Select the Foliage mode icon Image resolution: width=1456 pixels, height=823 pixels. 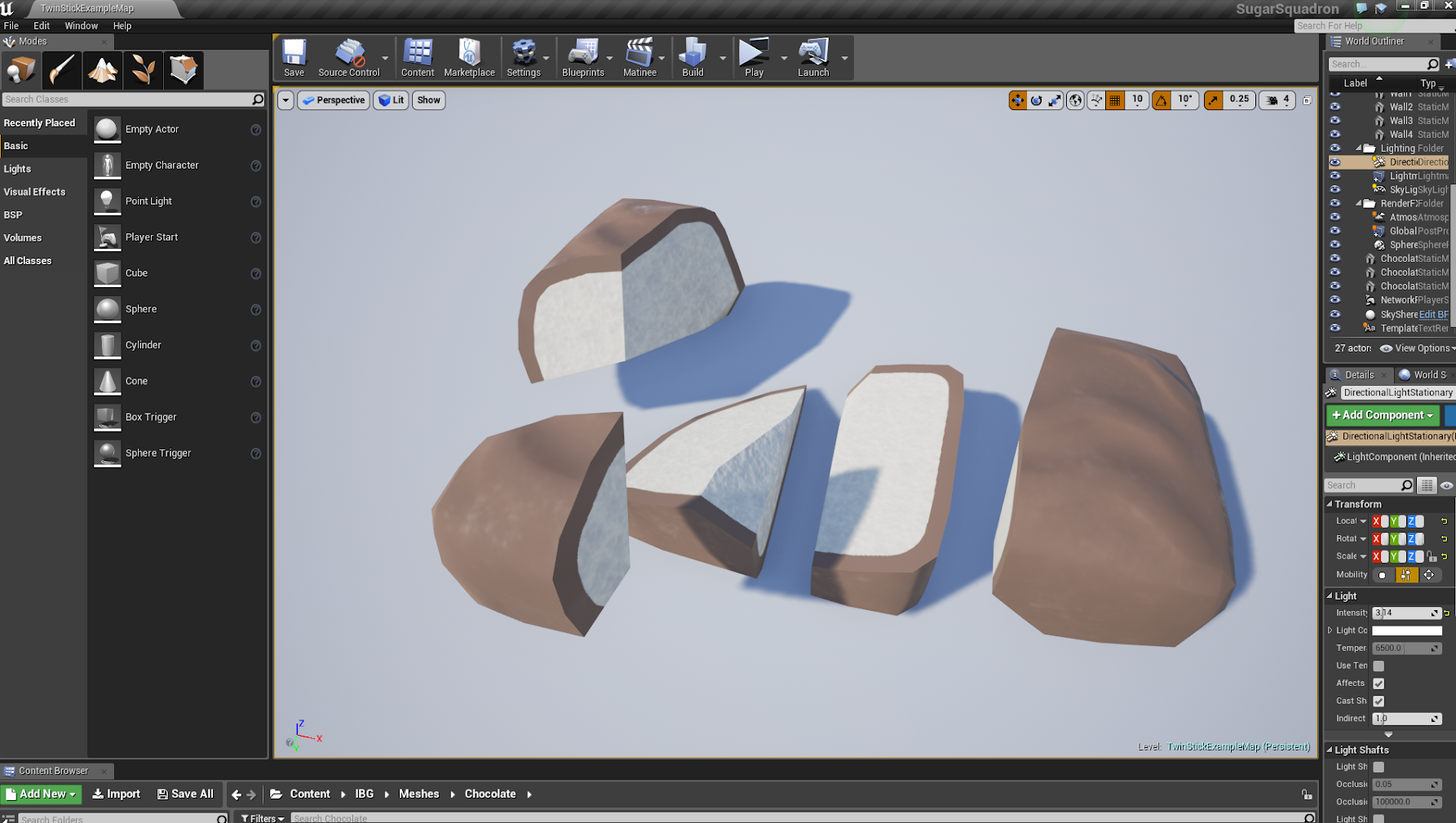pyautogui.click(x=144, y=70)
